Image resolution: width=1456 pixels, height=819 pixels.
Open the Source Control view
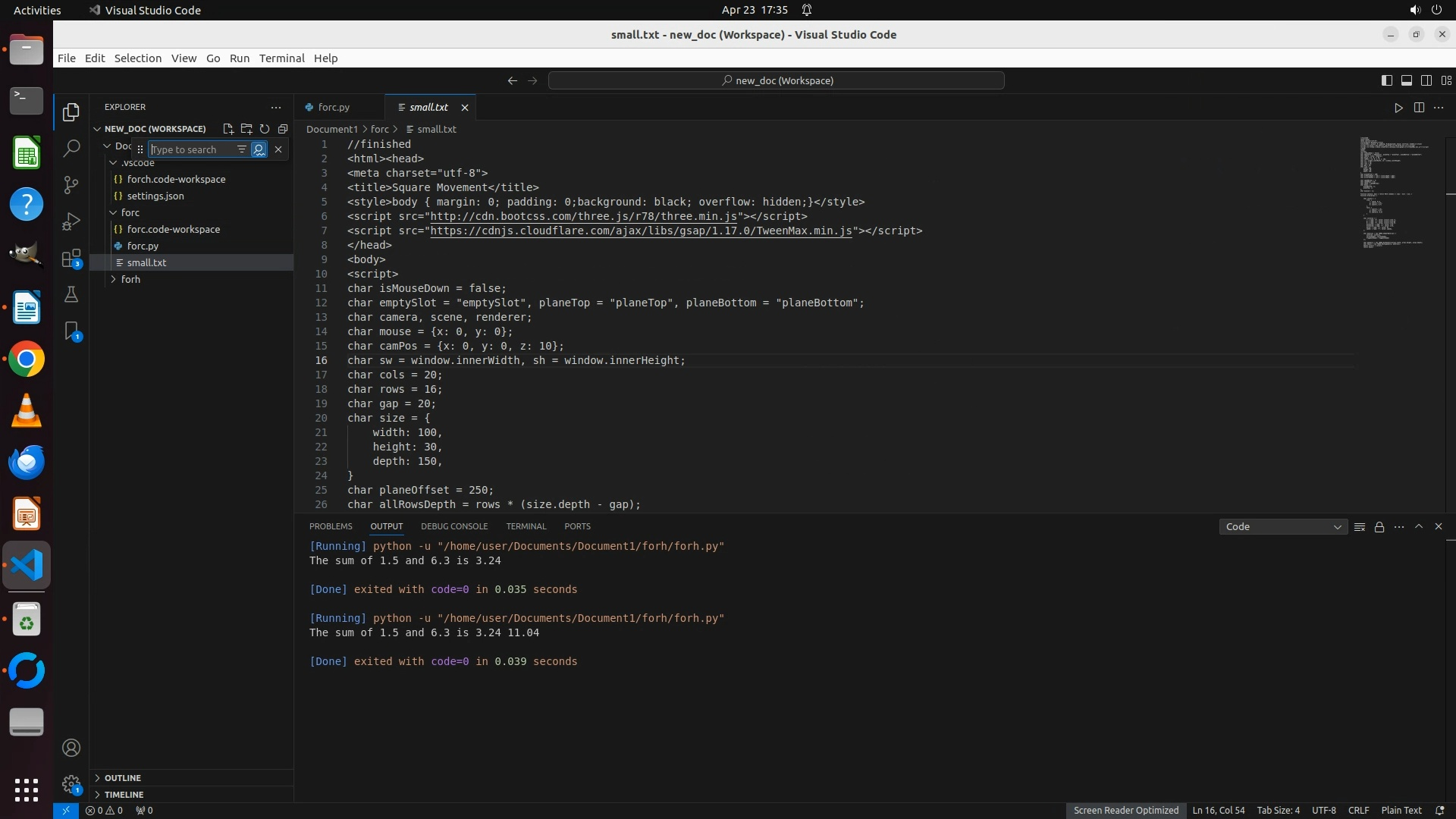(x=71, y=184)
